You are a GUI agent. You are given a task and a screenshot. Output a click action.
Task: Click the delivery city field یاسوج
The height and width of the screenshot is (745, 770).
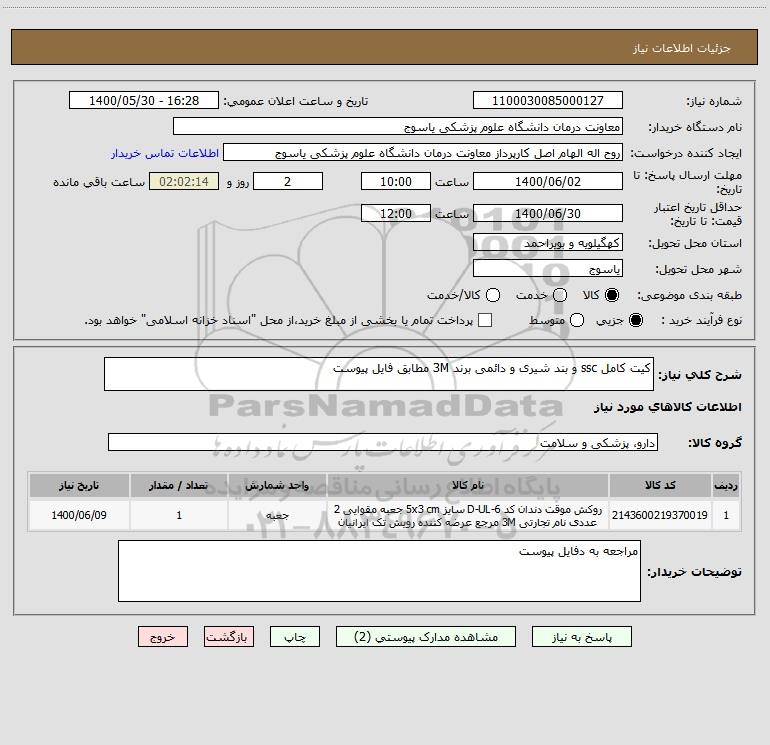tap(548, 268)
